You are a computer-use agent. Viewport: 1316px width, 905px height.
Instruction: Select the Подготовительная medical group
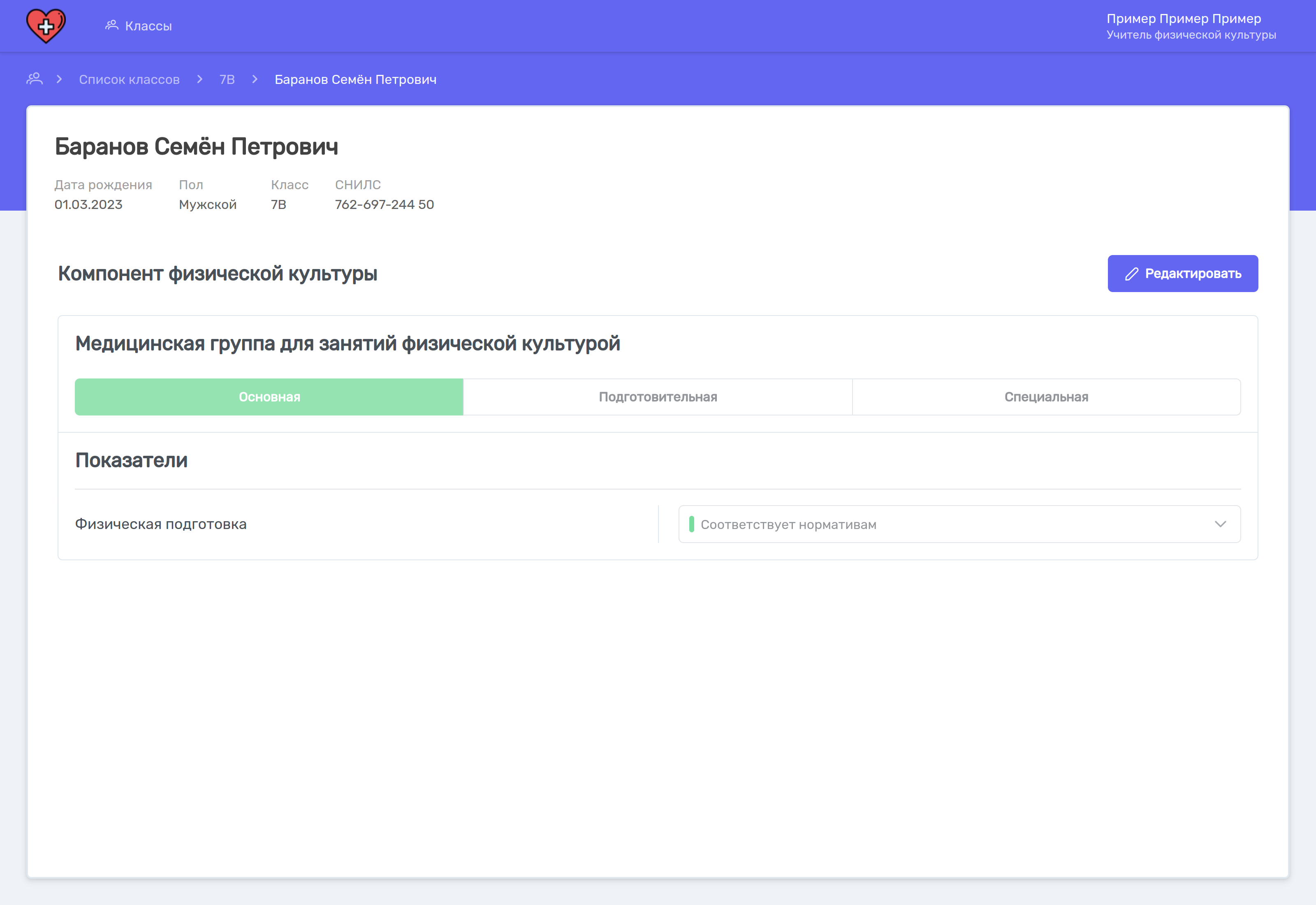click(658, 397)
